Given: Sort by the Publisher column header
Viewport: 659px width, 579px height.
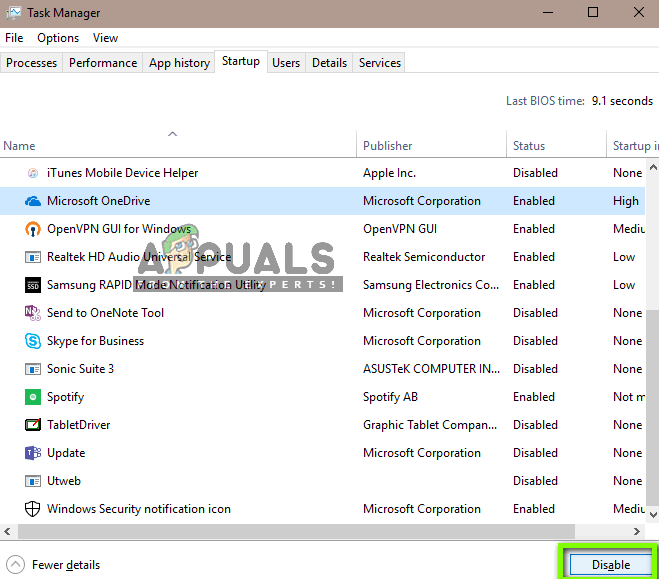Looking at the screenshot, I should (432, 145).
